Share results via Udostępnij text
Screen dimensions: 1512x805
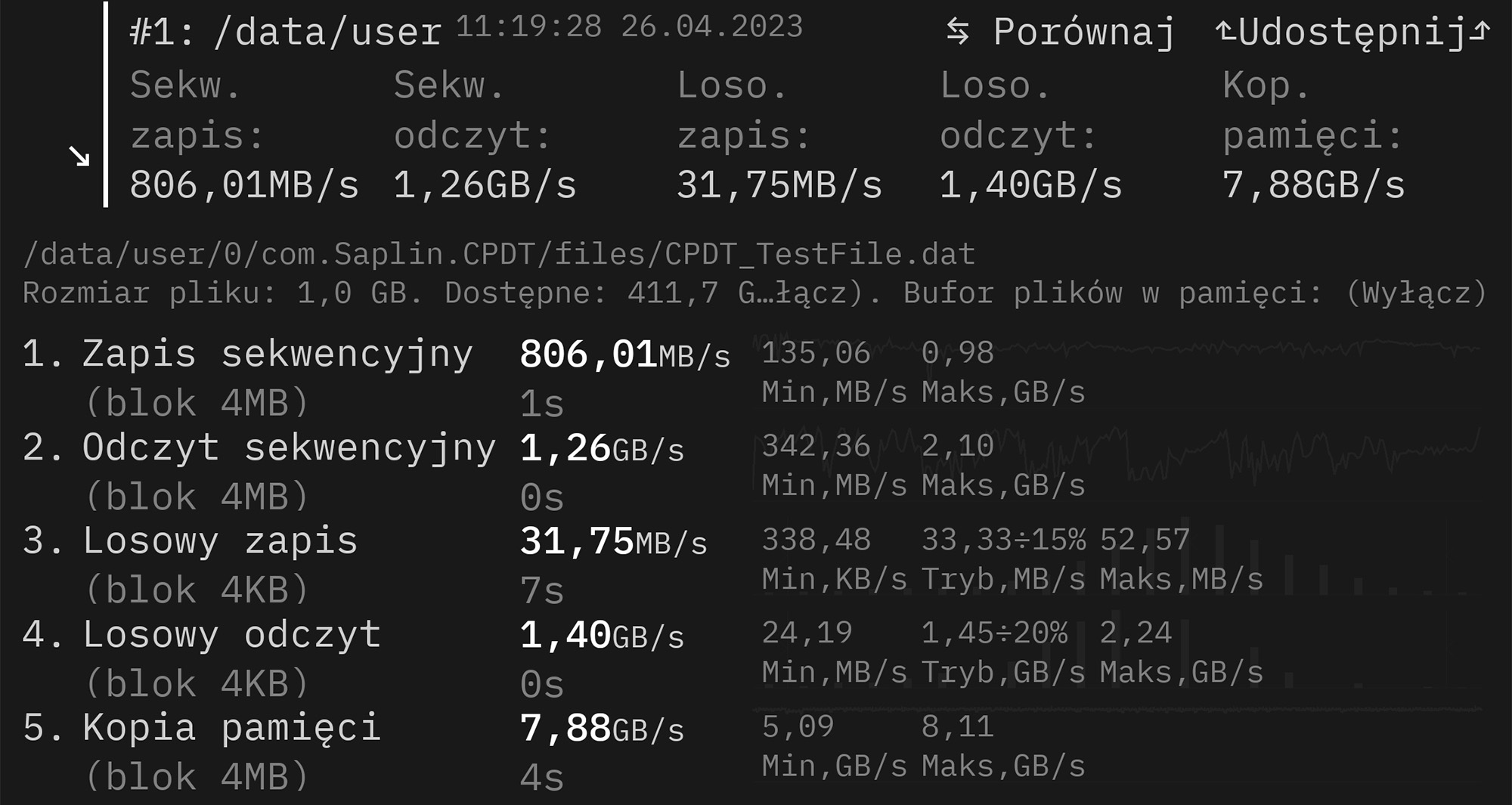click(x=1353, y=33)
